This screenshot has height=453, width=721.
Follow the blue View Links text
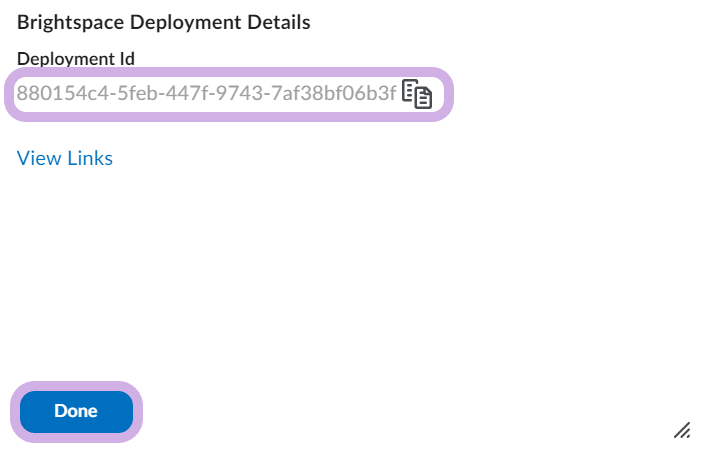[x=65, y=158]
